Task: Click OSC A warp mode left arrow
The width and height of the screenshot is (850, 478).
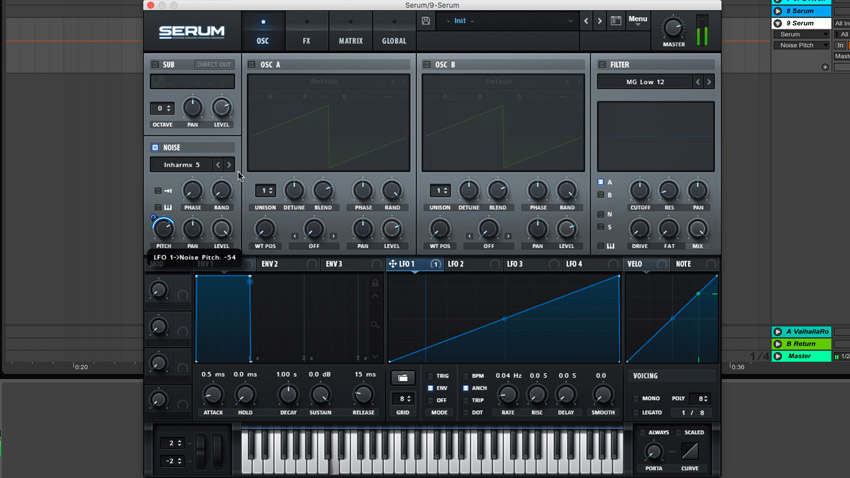Action: pos(294,236)
